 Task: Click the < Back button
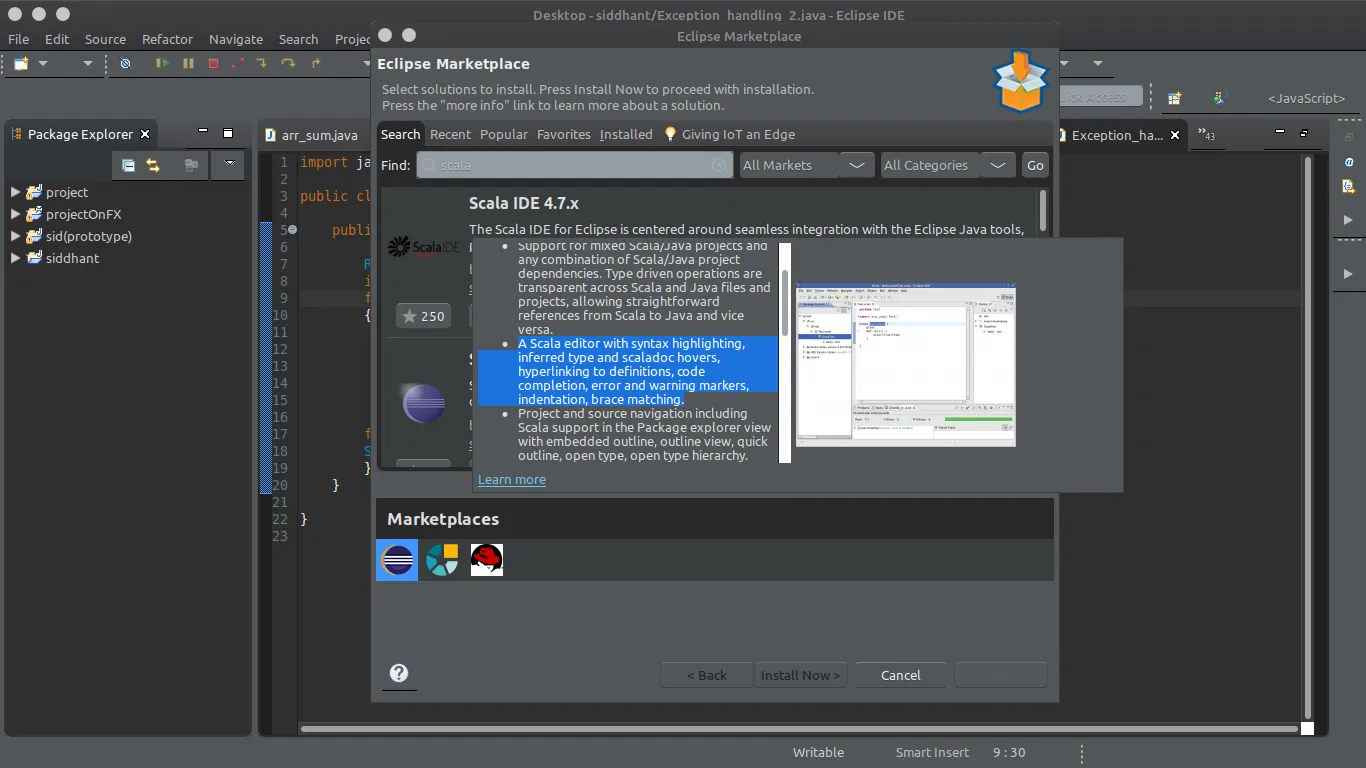(x=707, y=675)
